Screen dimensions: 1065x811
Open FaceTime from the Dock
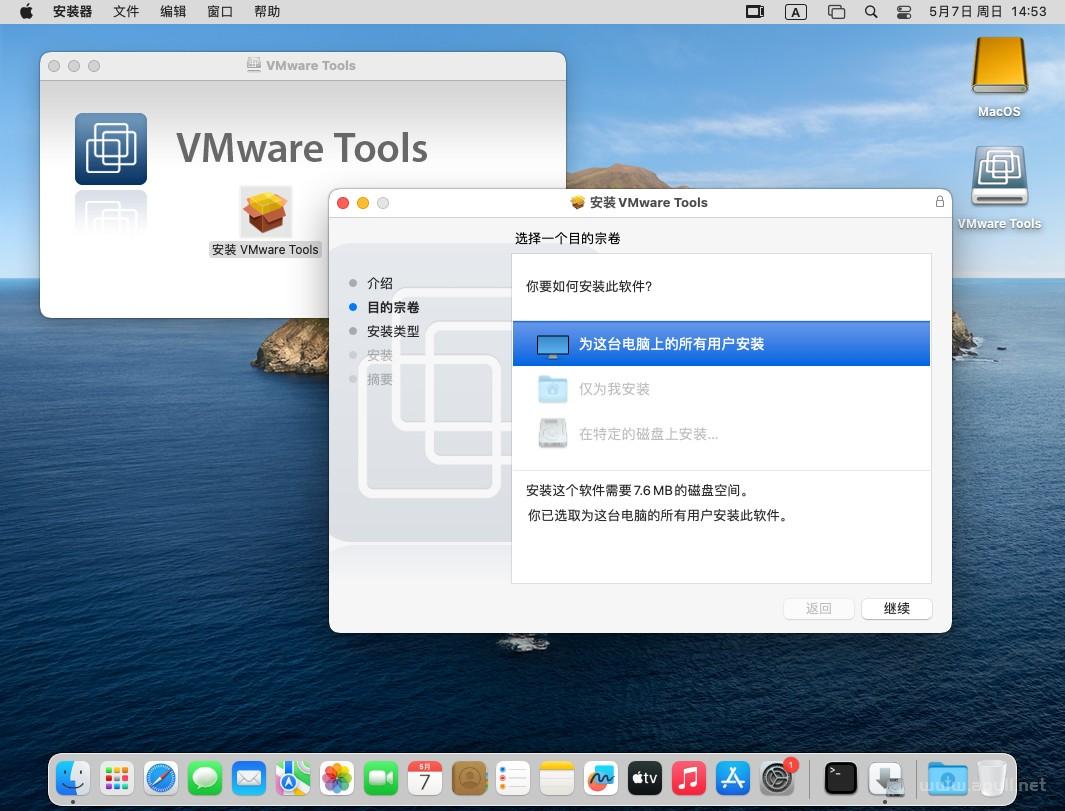(x=381, y=778)
